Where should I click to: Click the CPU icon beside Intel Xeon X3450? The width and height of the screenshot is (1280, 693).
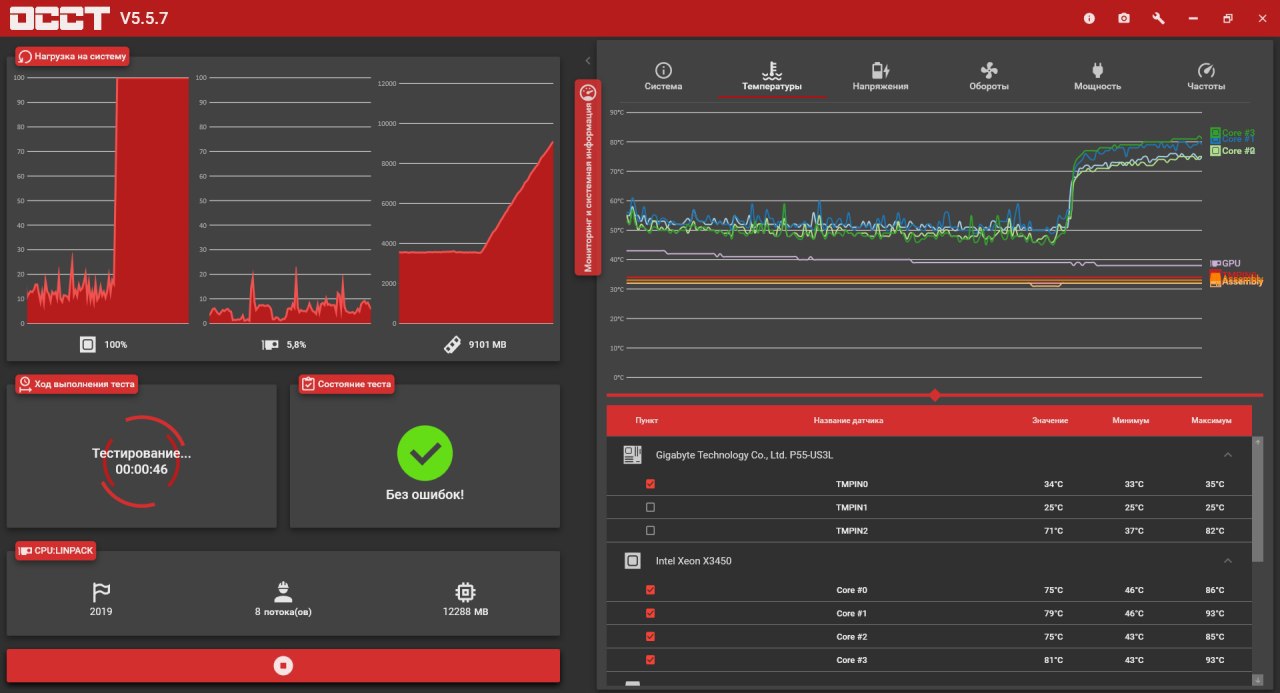(632, 561)
